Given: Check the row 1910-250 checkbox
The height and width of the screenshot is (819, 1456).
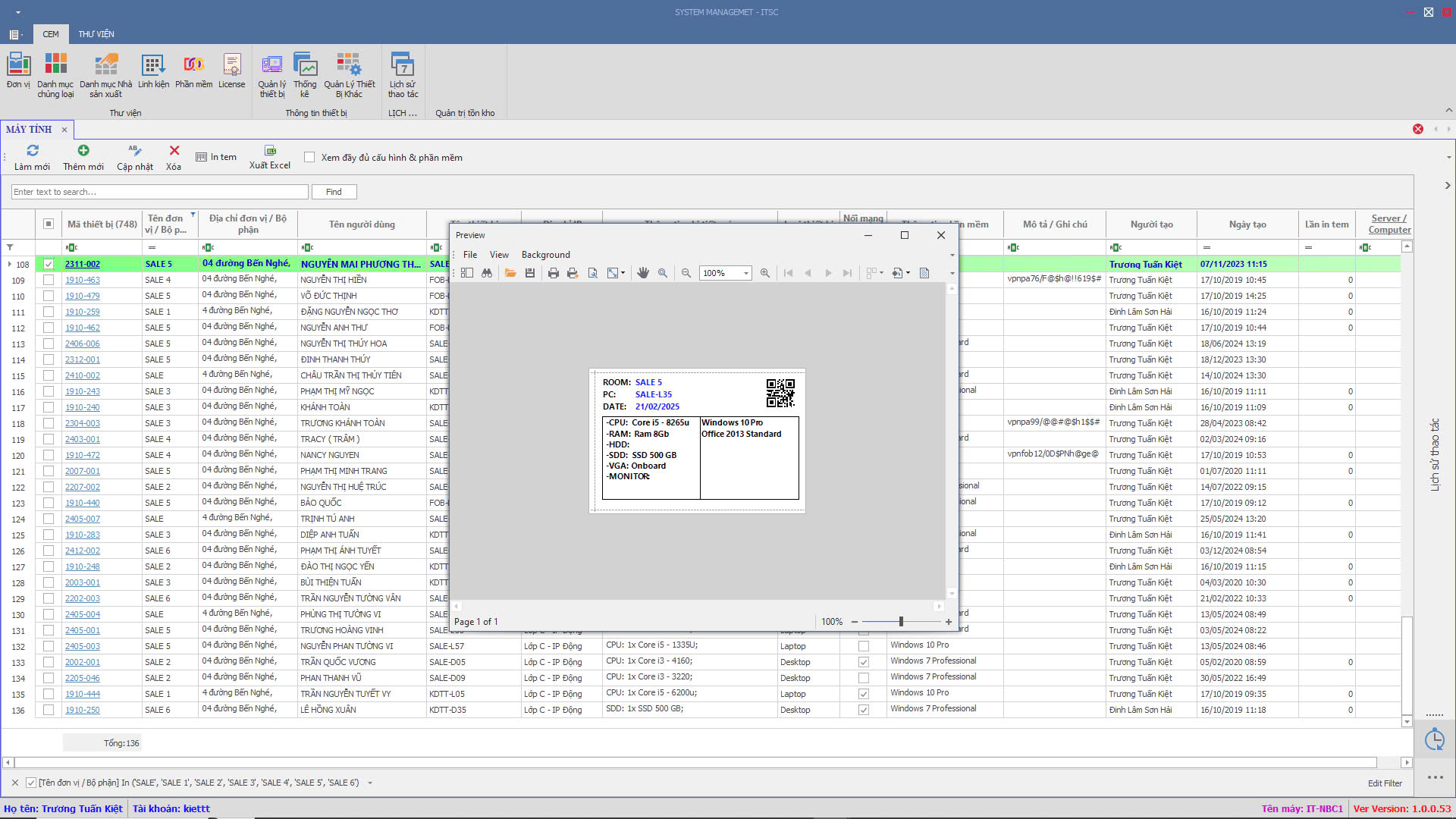Looking at the screenshot, I should (x=49, y=710).
